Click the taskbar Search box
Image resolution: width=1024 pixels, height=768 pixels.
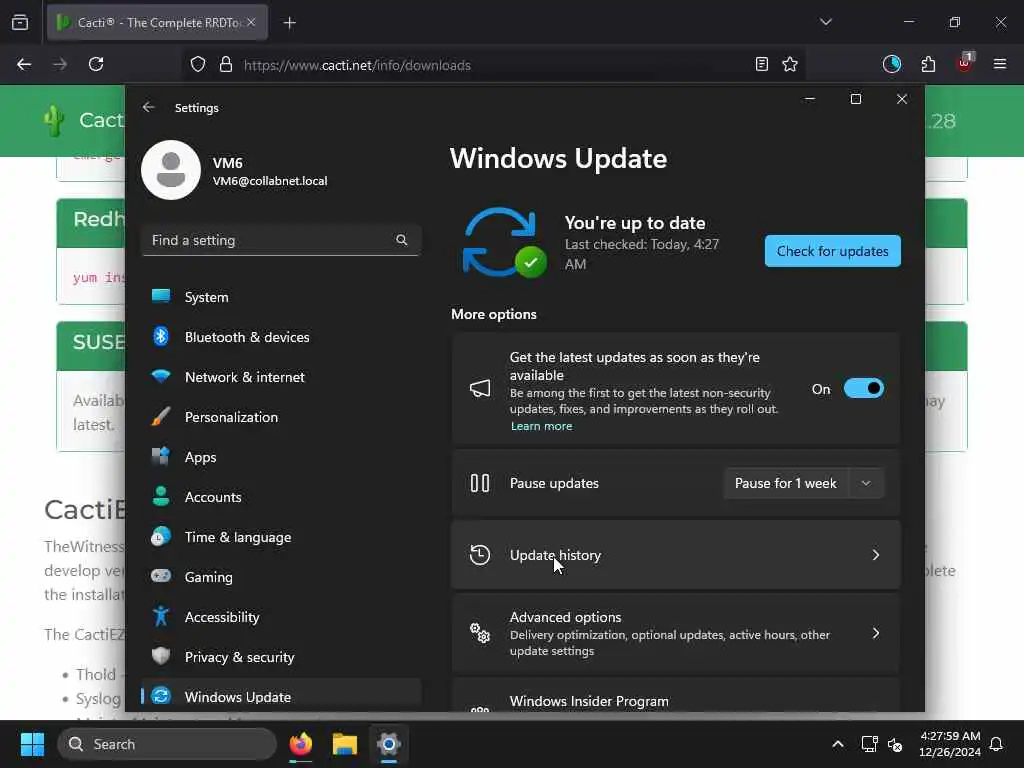tap(167, 744)
